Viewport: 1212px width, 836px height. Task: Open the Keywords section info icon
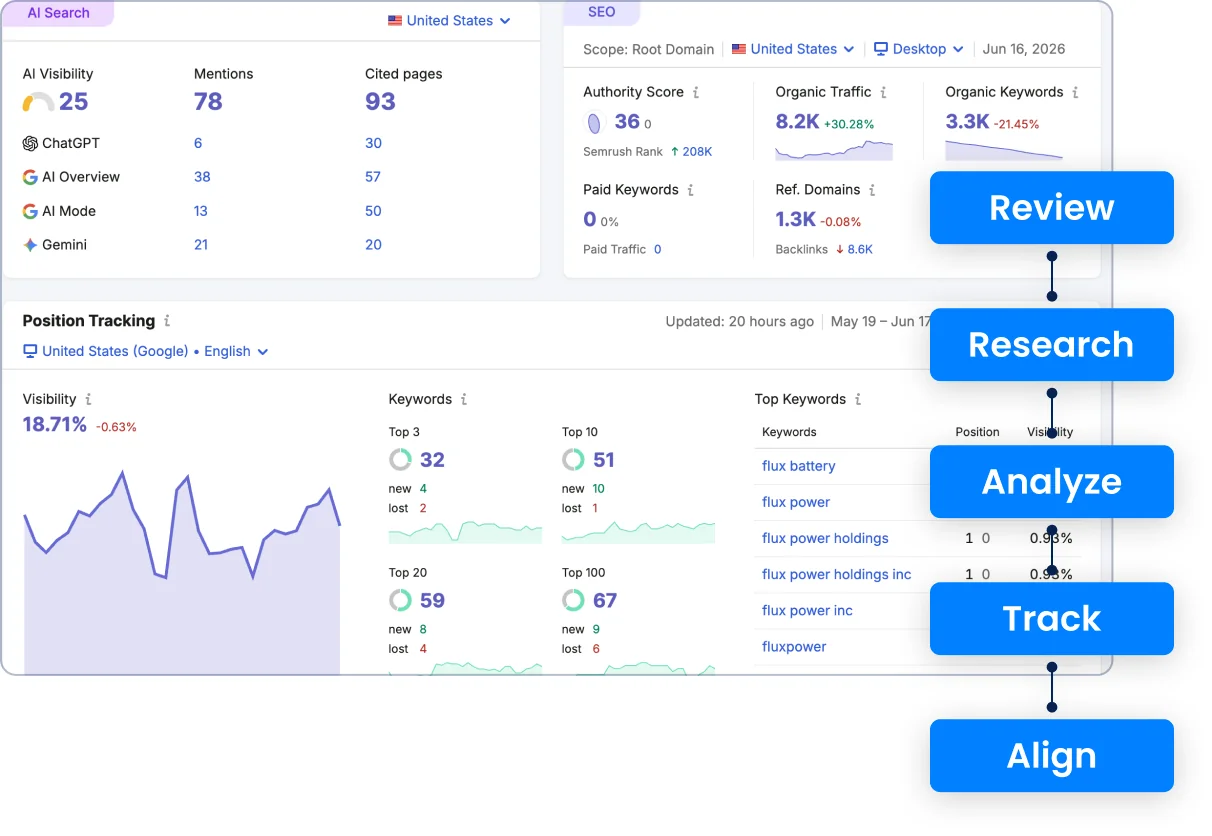click(463, 399)
